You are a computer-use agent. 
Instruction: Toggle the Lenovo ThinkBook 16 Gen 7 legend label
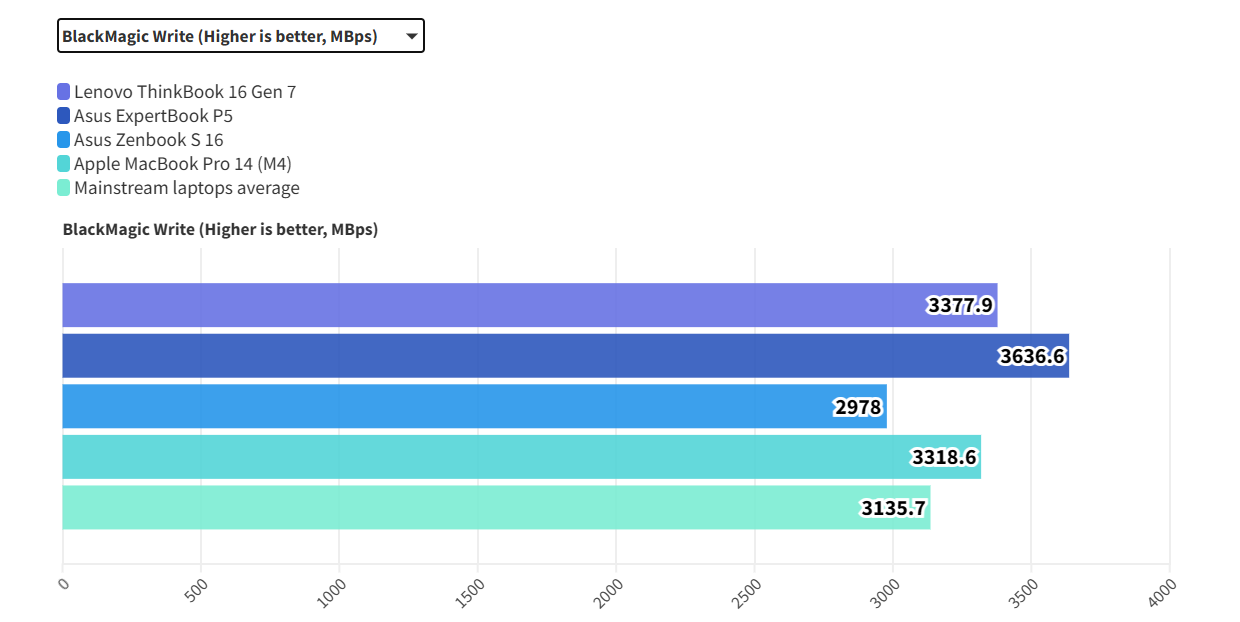pyautogui.click(x=185, y=92)
